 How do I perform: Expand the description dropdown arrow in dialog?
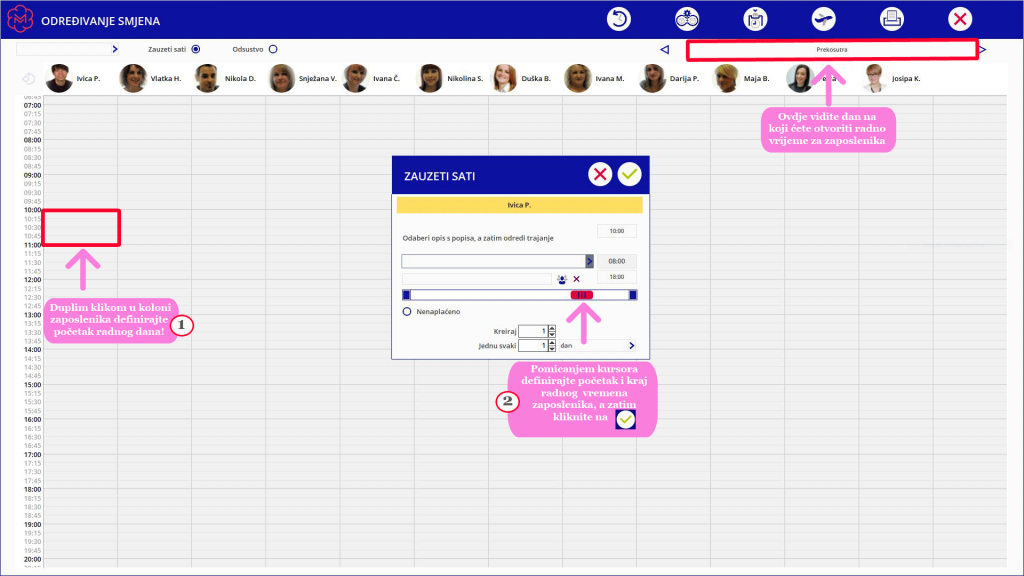(x=589, y=261)
